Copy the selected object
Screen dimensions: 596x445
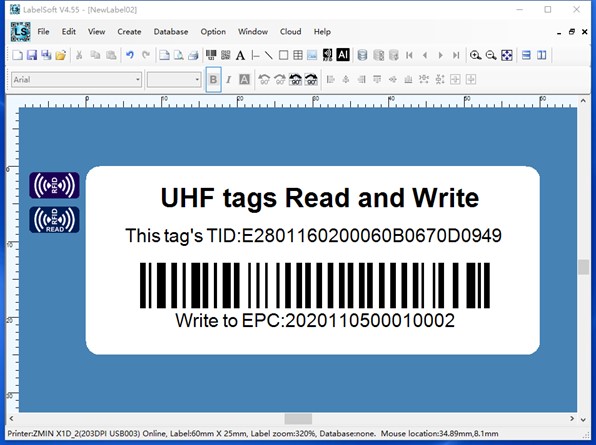[x=95, y=55]
